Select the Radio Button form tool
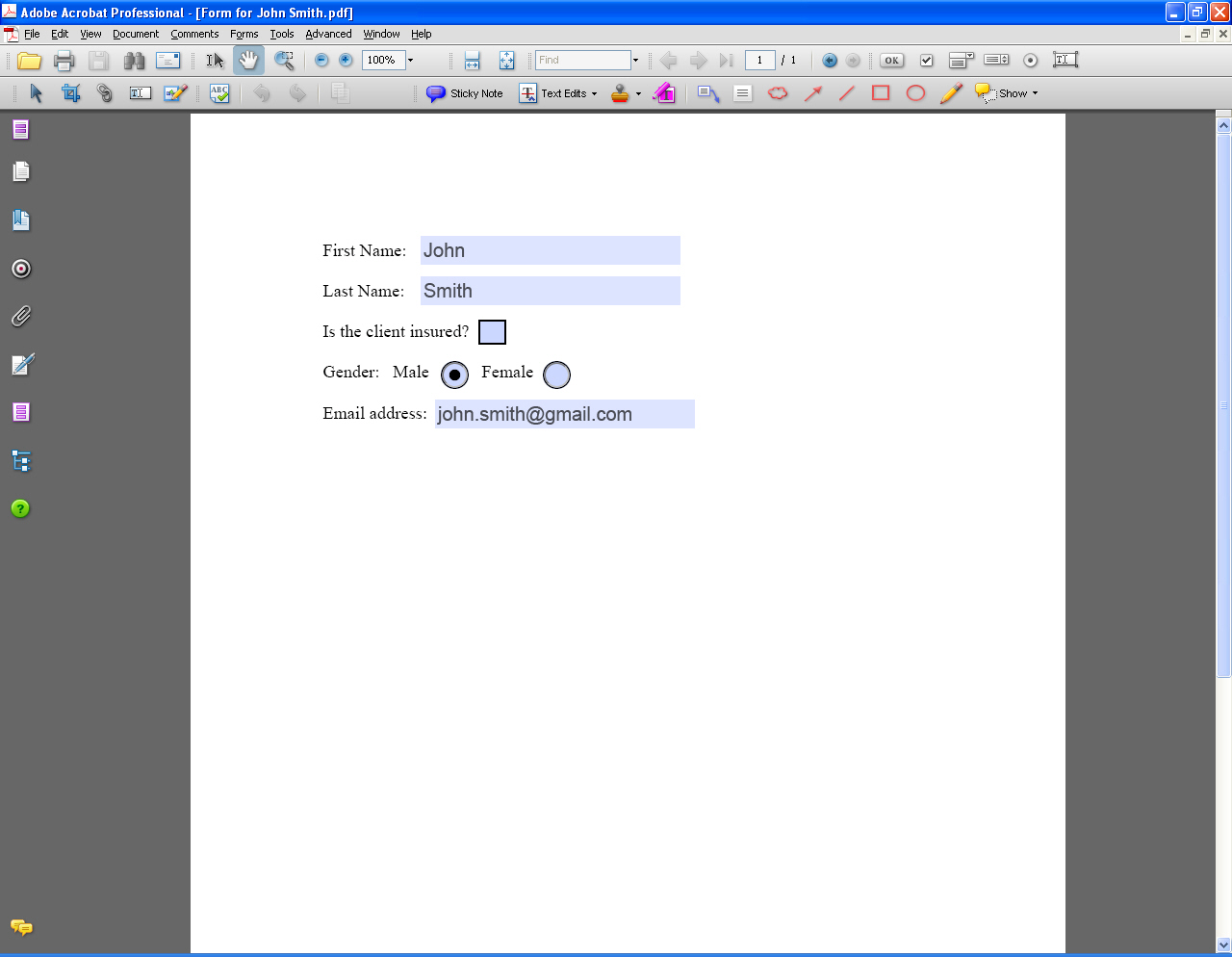 click(1030, 60)
